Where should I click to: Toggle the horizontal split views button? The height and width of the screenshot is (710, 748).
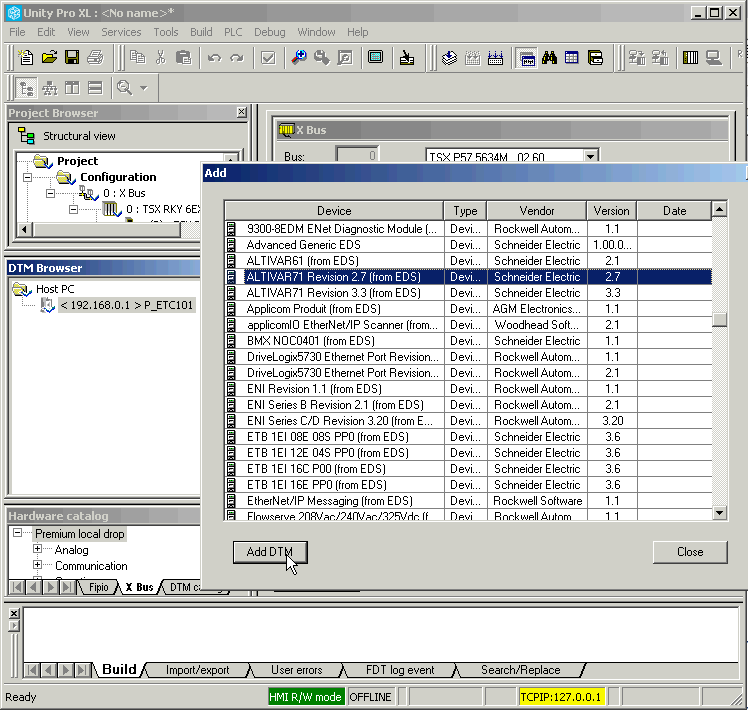click(95, 88)
